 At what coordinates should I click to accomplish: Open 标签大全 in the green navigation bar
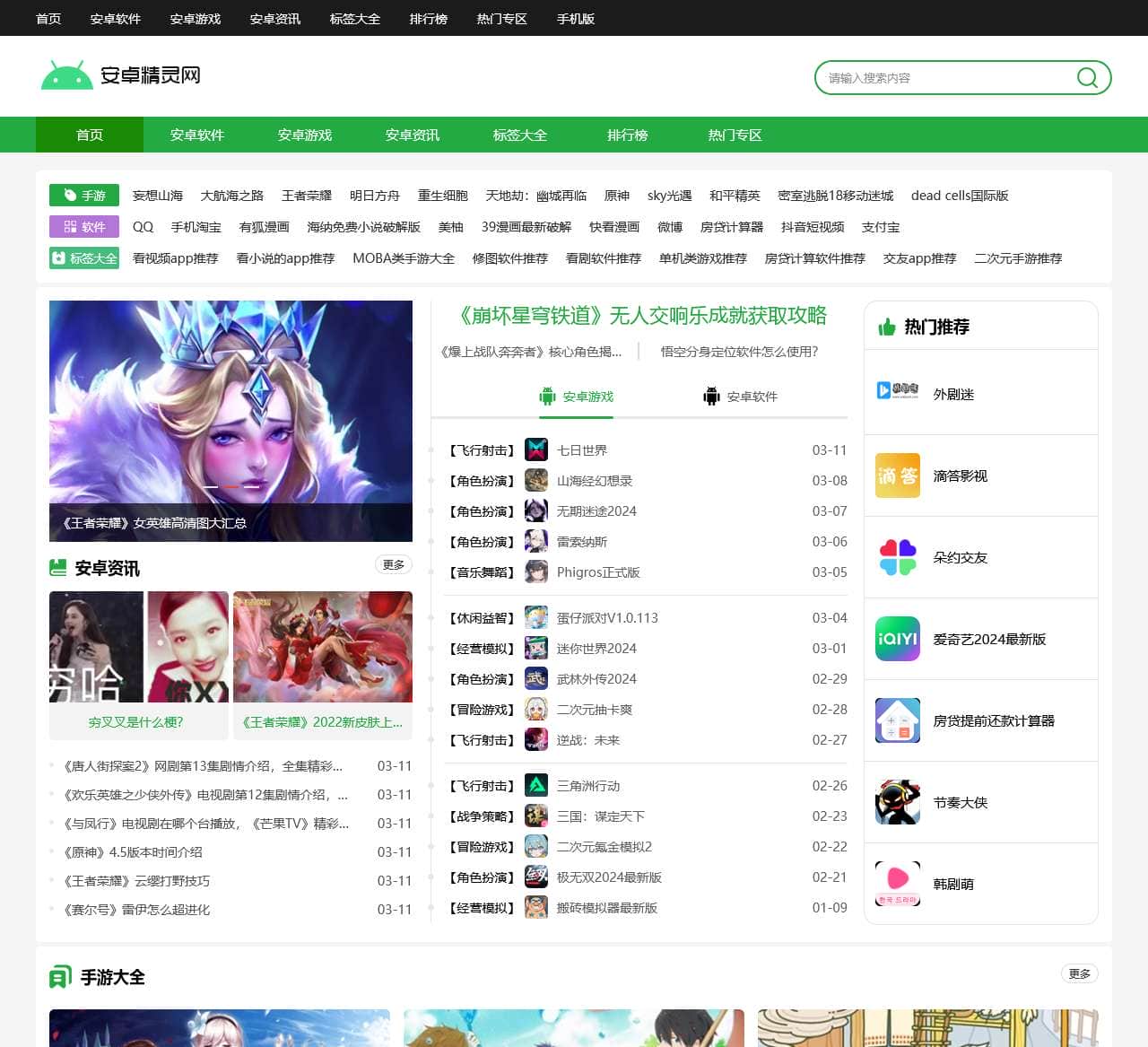[x=520, y=135]
